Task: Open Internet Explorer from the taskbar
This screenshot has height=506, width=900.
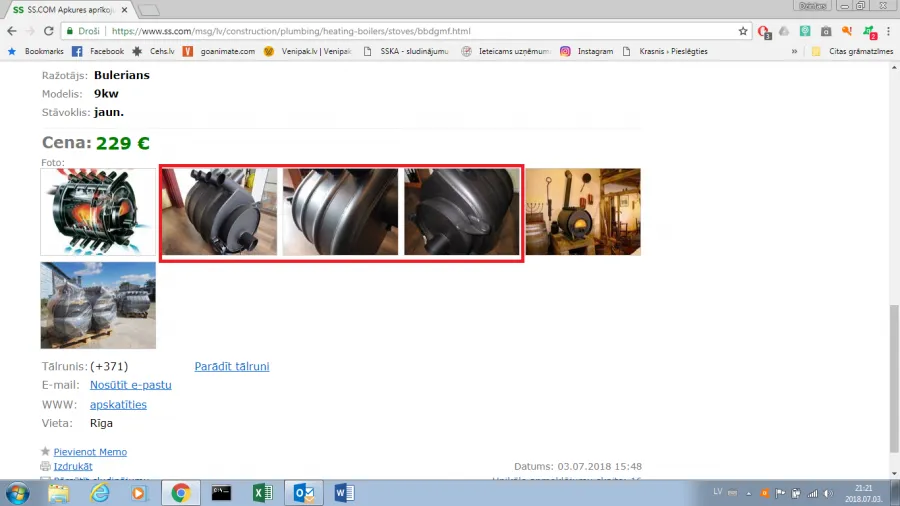Action: coord(100,493)
